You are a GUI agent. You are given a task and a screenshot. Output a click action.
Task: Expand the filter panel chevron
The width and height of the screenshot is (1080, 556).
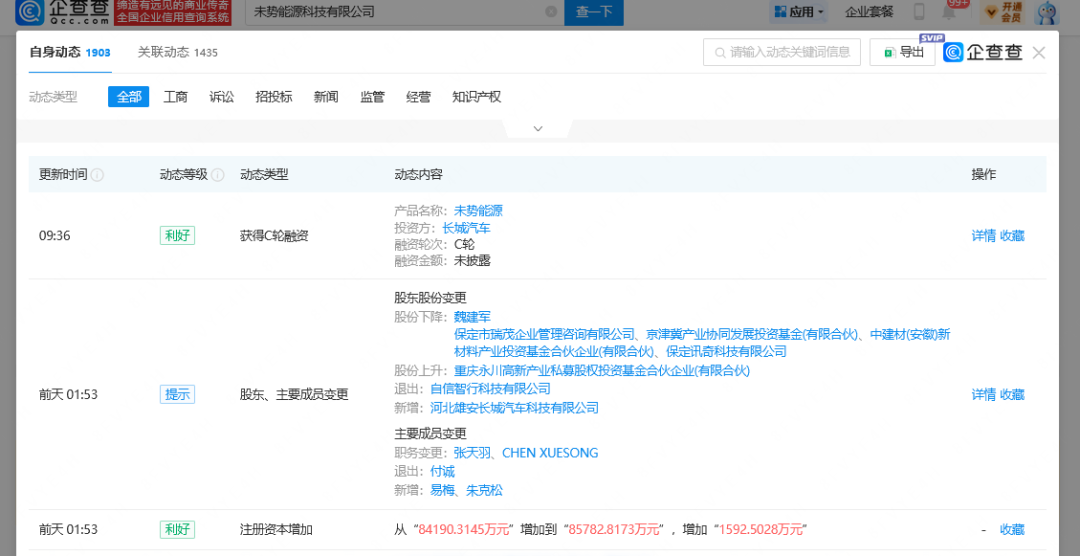click(538, 129)
